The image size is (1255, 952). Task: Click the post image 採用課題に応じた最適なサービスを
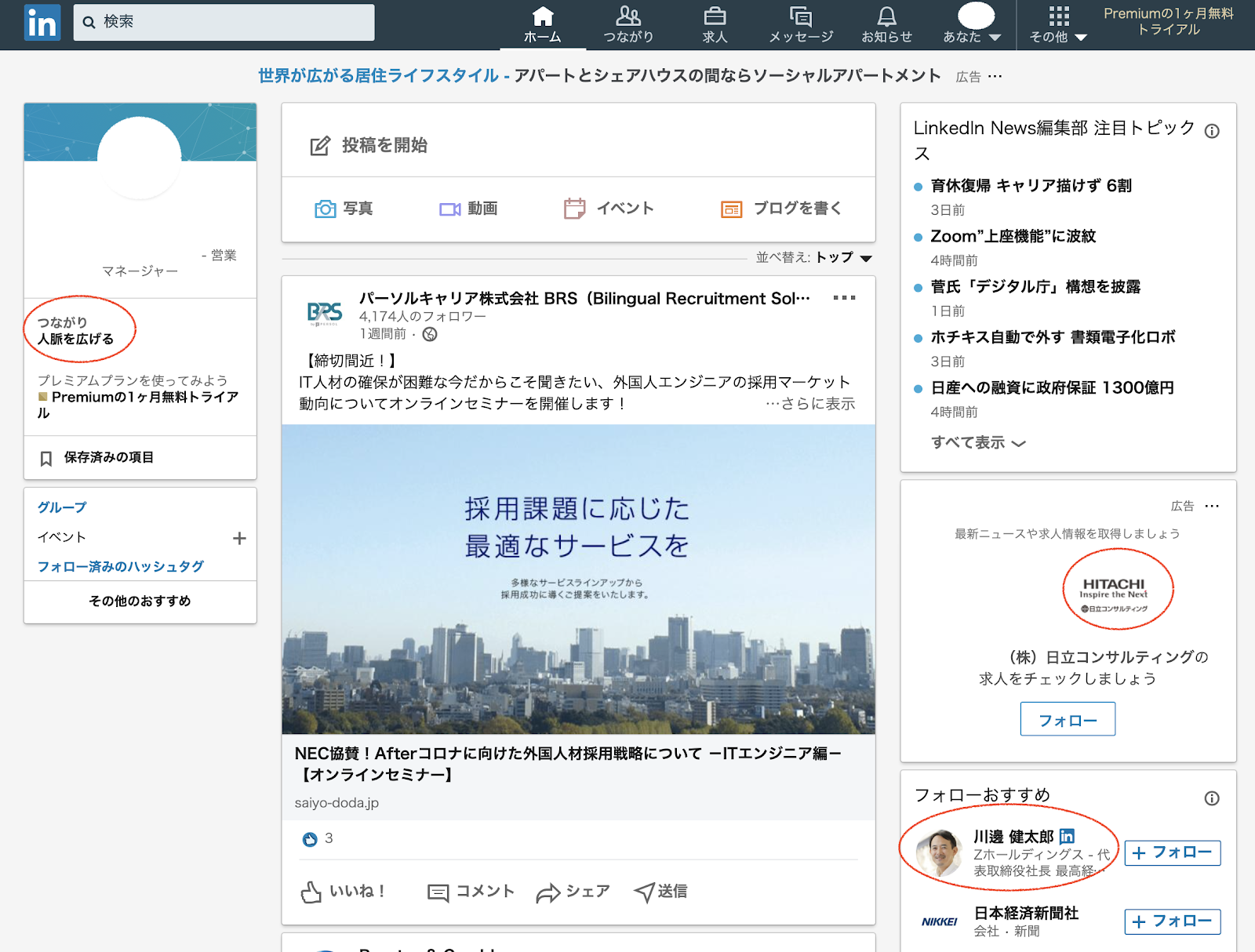579,580
